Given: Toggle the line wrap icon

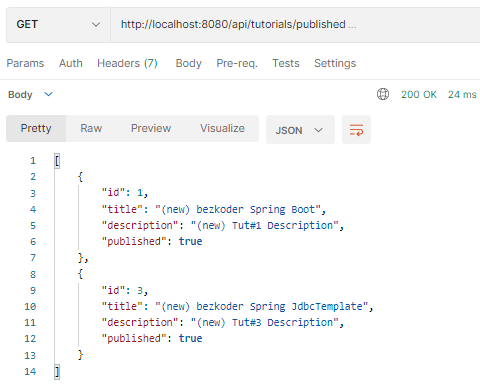Looking at the screenshot, I should 356,130.
